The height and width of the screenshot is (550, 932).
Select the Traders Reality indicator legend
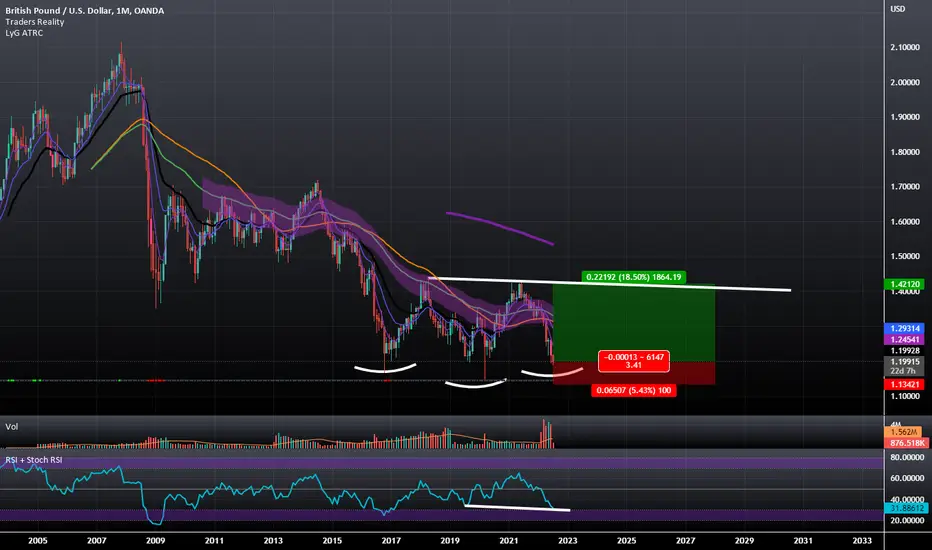[34, 22]
